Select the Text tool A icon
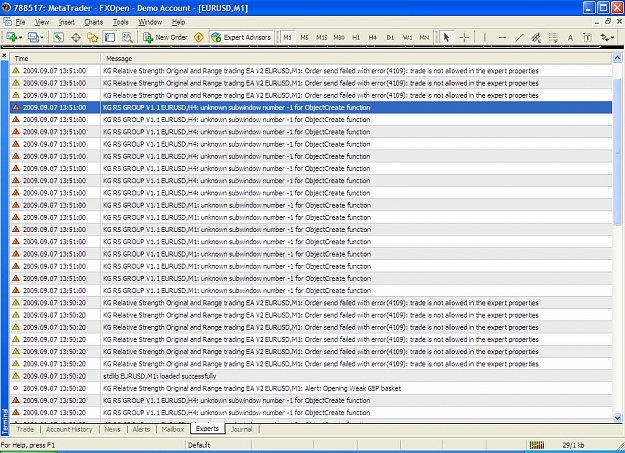 click(x=570, y=37)
